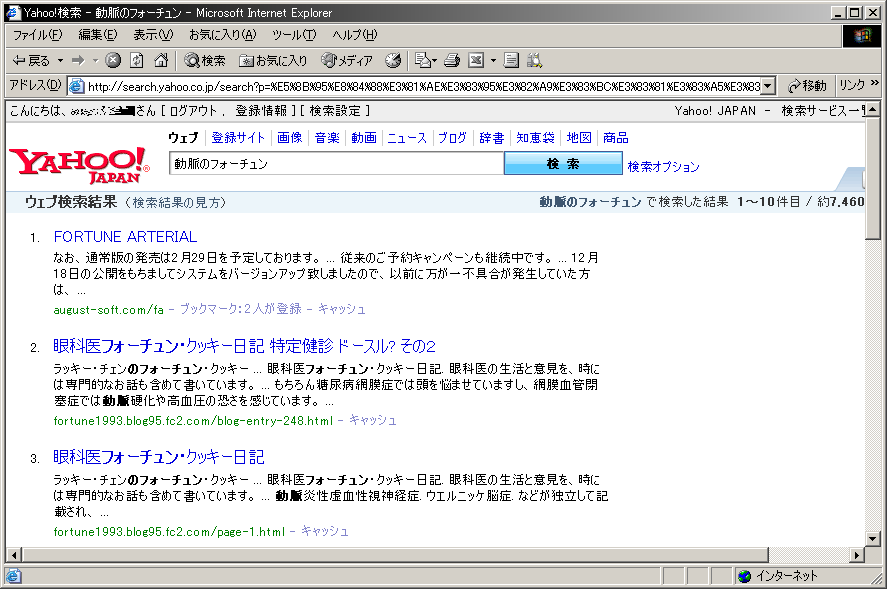
Task: Open the 検索オプション link
Action: pyautogui.click(x=664, y=167)
